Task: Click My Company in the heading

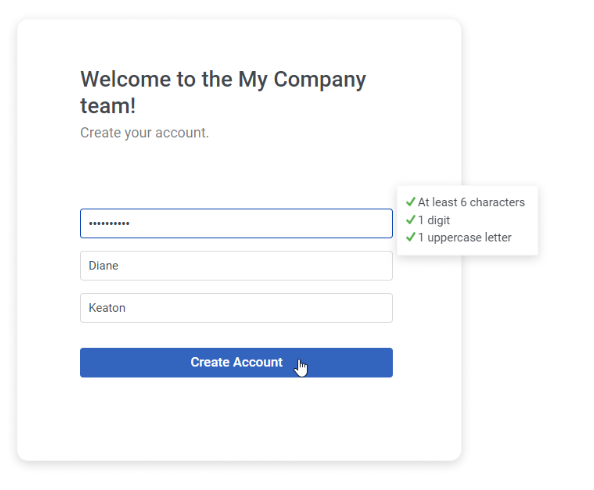Action: tap(302, 81)
